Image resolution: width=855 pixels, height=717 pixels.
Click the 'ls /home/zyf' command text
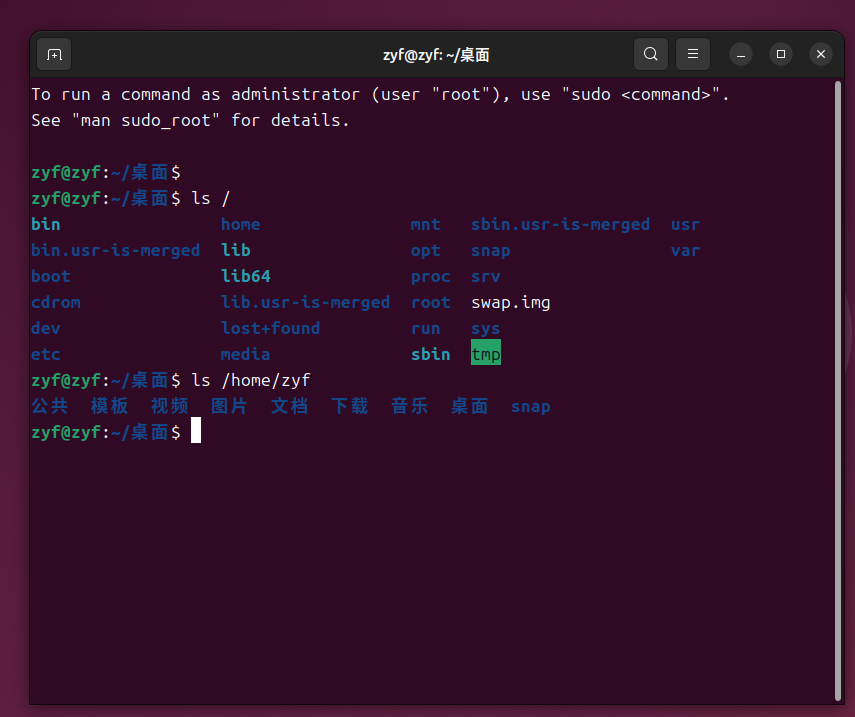(x=250, y=380)
